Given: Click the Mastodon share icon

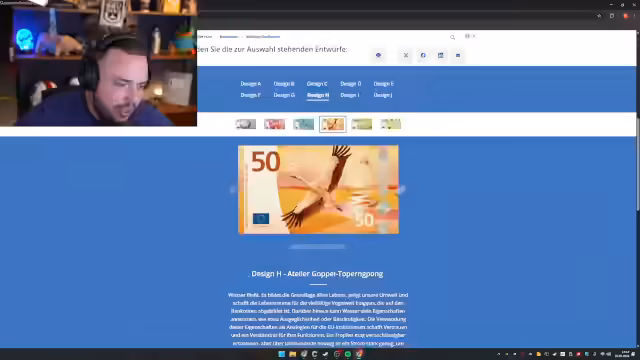Looking at the screenshot, I should [x=378, y=55].
